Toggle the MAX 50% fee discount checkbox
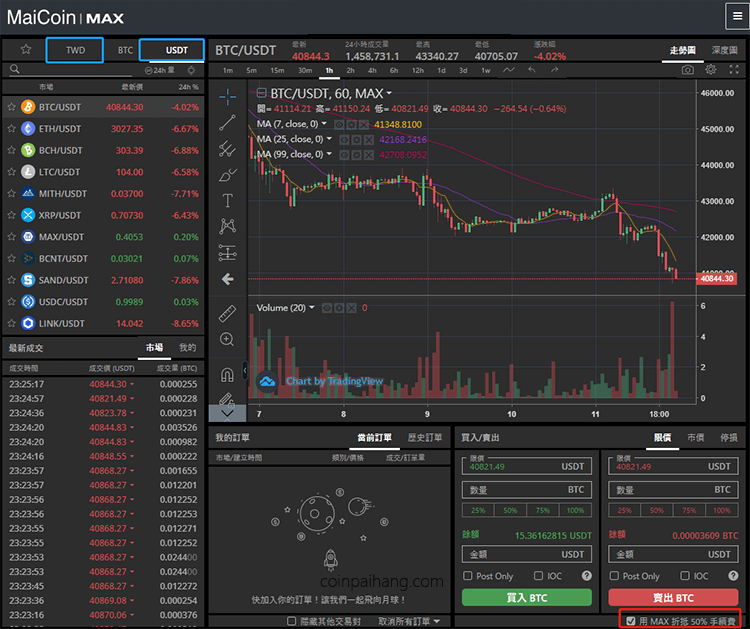 click(x=631, y=621)
